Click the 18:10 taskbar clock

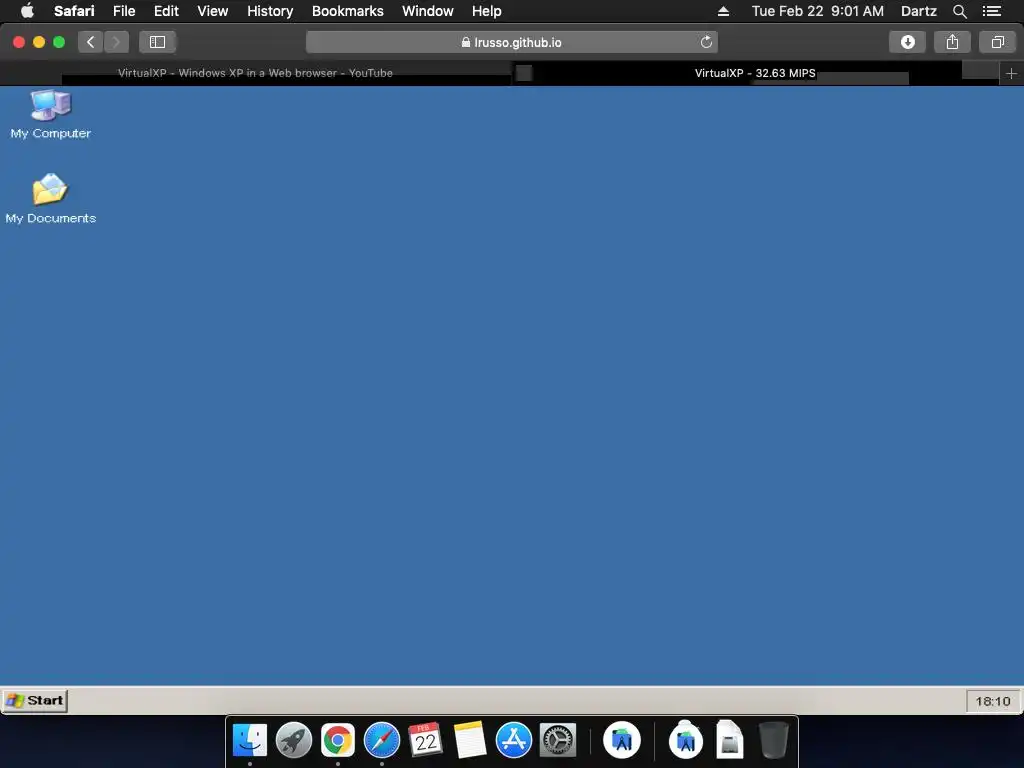tap(993, 701)
